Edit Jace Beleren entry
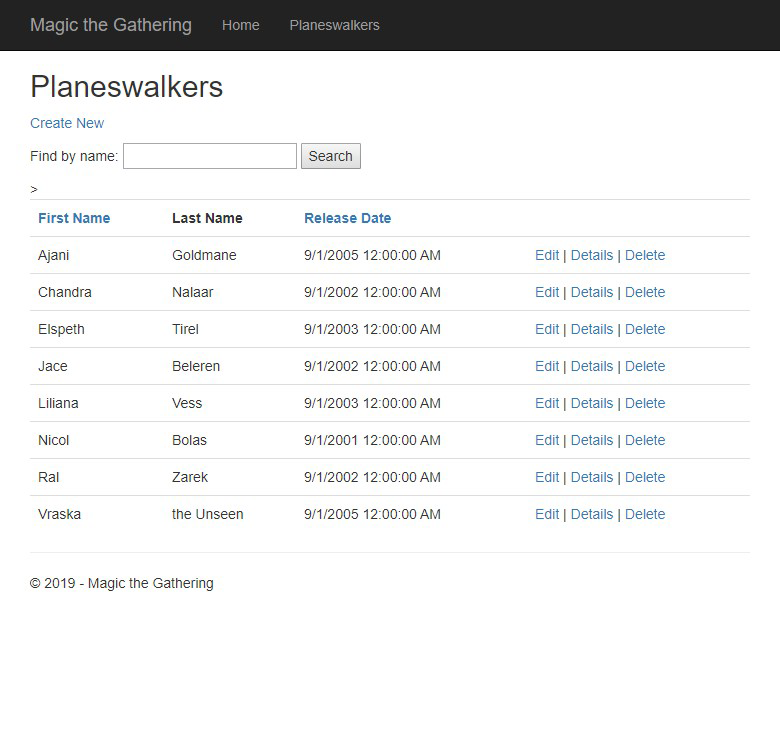780x733 pixels. pos(547,366)
